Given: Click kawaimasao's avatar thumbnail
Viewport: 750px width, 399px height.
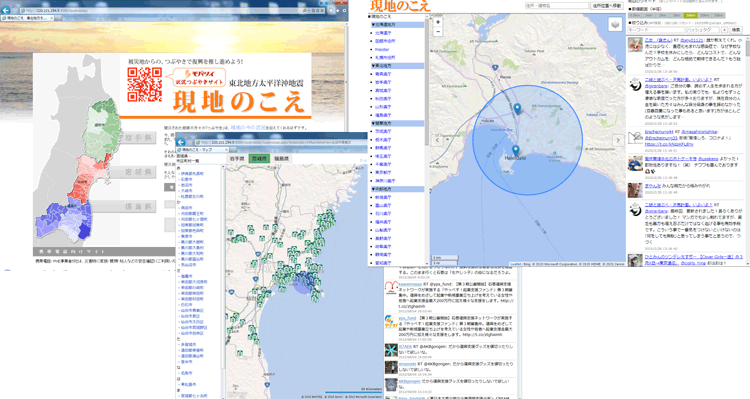Looking at the screenshot, I should 391,288.
